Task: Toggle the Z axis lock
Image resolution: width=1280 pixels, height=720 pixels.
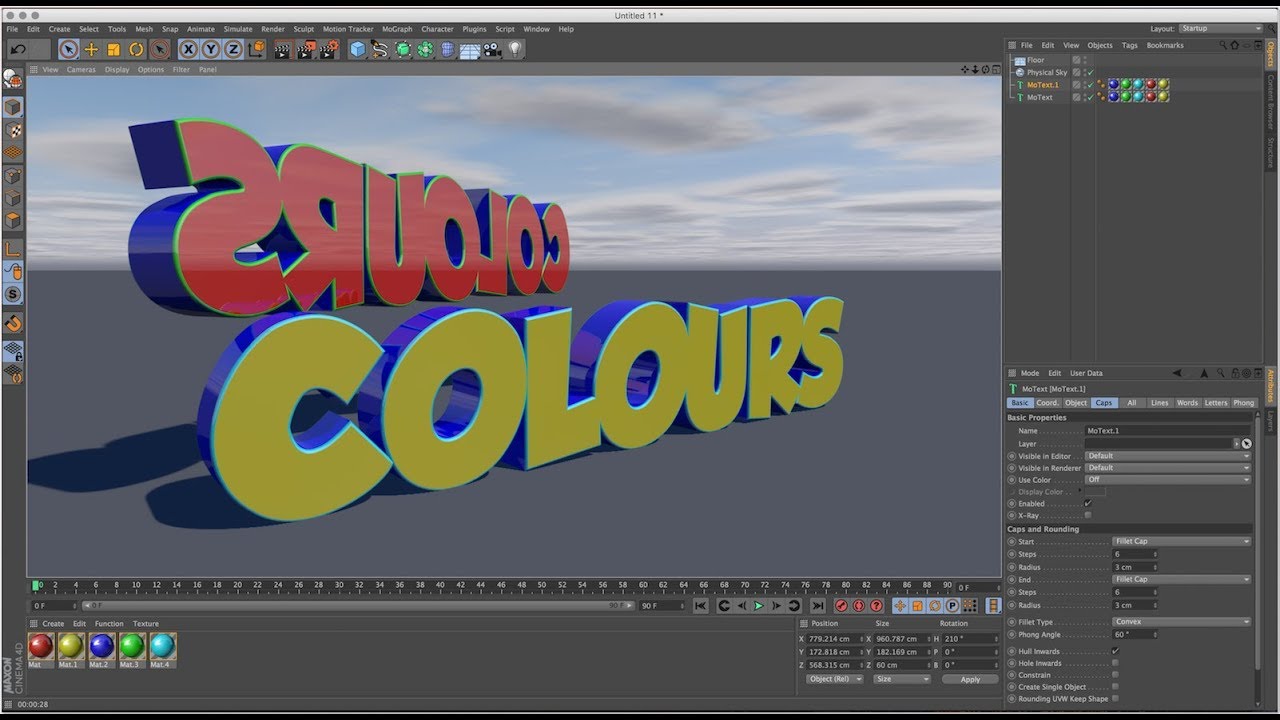Action: coord(233,49)
